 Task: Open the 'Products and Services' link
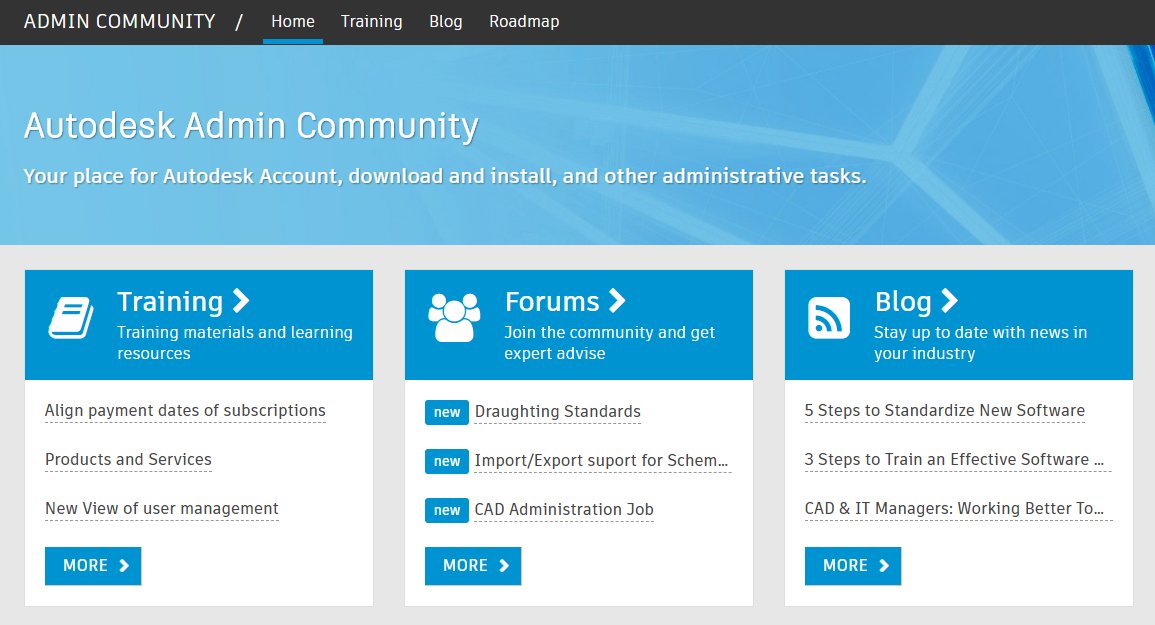click(128, 459)
